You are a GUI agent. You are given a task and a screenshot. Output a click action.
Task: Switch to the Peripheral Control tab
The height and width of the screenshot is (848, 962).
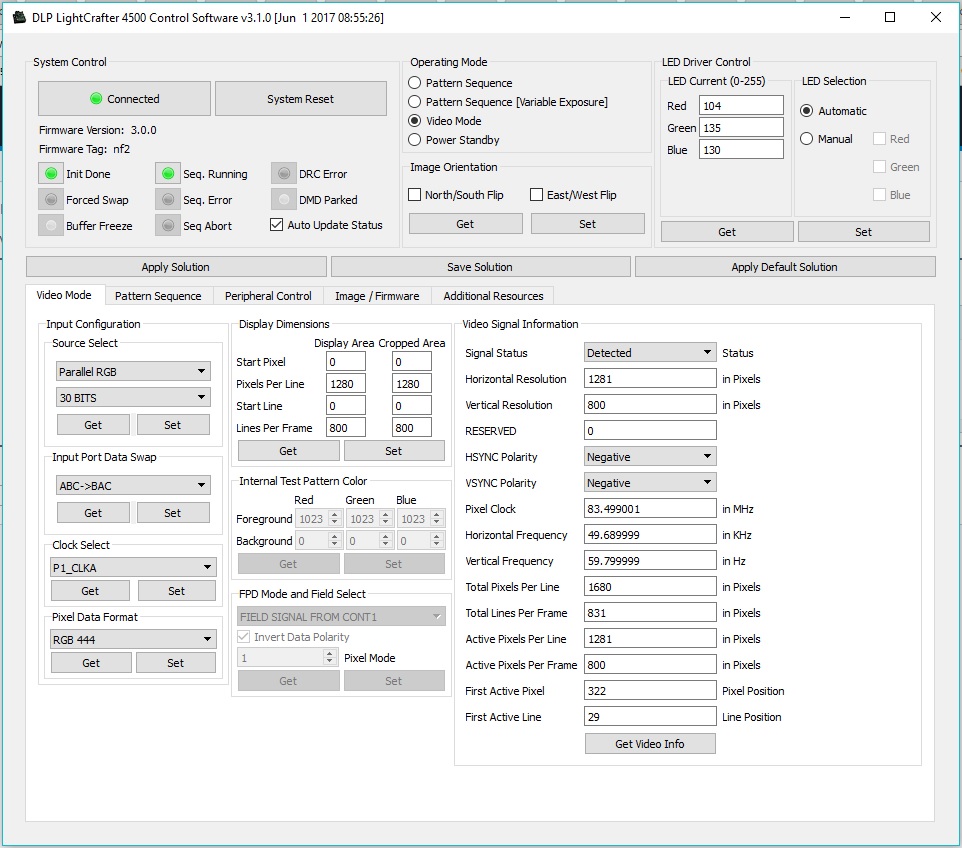(268, 296)
